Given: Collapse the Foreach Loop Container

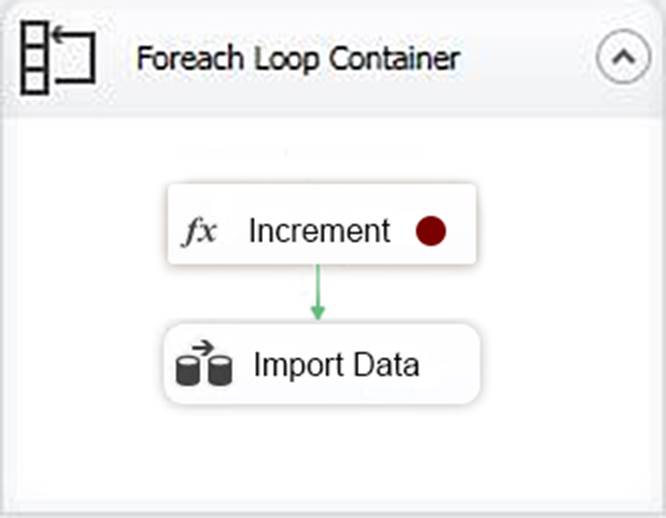Looking at the screenshot, I should coord(623,57).
